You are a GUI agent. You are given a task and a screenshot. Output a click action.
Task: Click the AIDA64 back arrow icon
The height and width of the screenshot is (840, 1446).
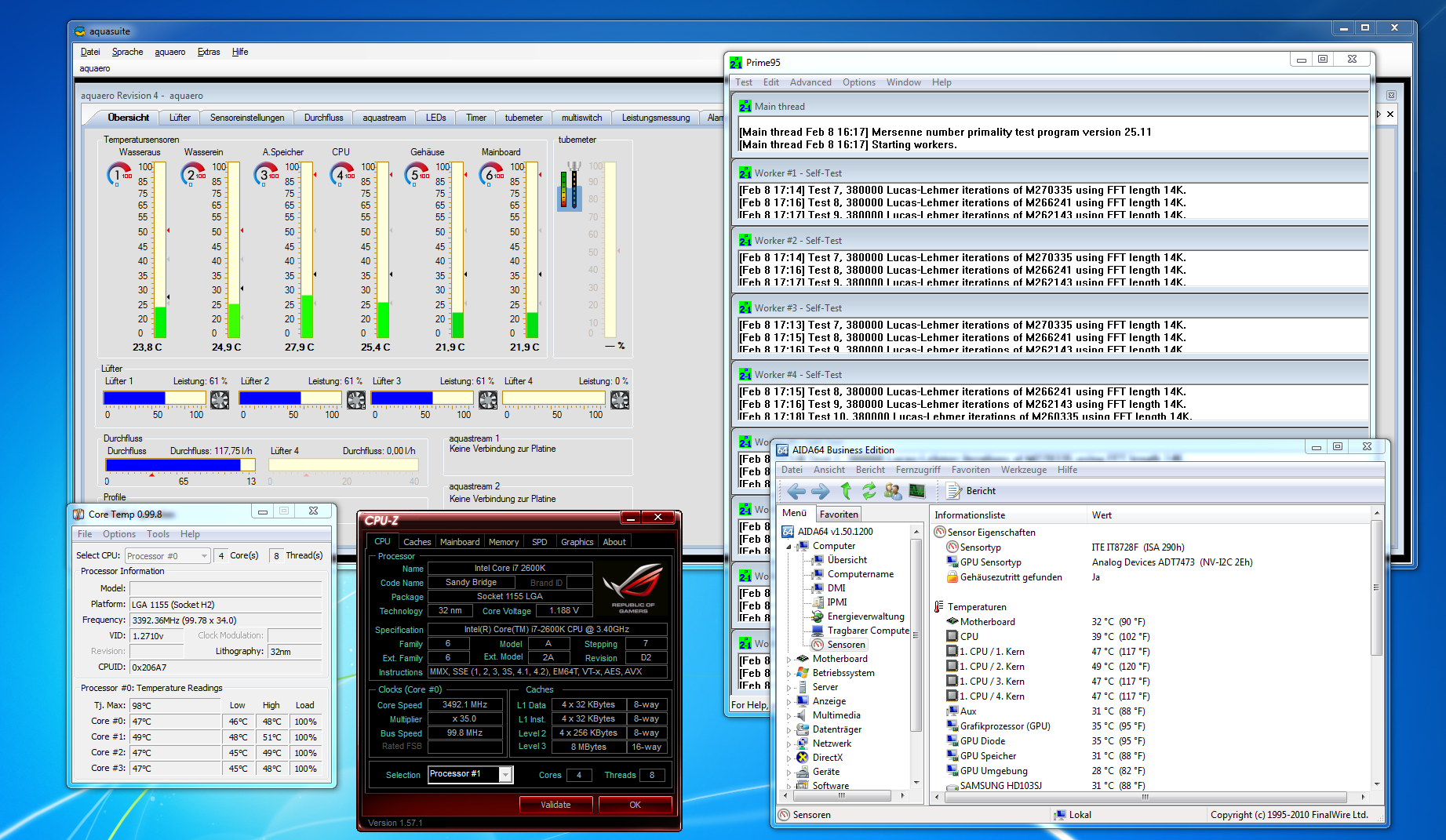click(796, 491)
